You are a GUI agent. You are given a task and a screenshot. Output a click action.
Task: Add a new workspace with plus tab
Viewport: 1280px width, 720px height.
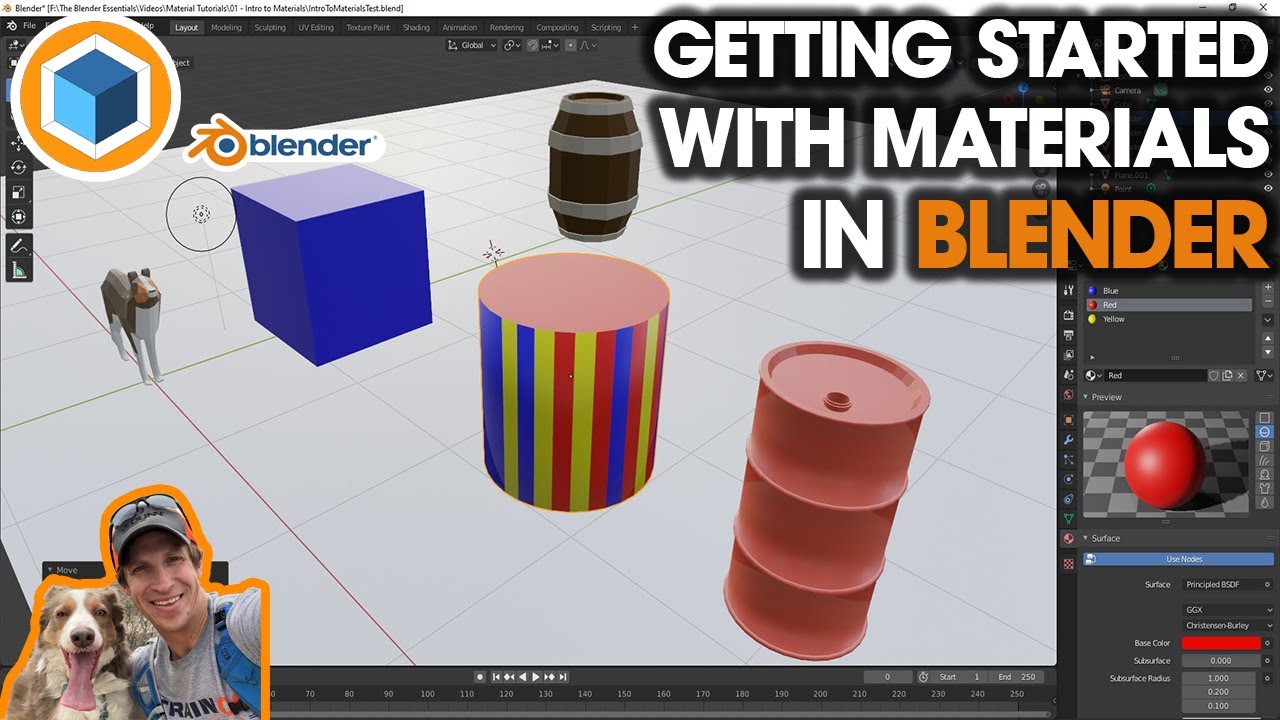pyautogui.click(x=634, y=28)
